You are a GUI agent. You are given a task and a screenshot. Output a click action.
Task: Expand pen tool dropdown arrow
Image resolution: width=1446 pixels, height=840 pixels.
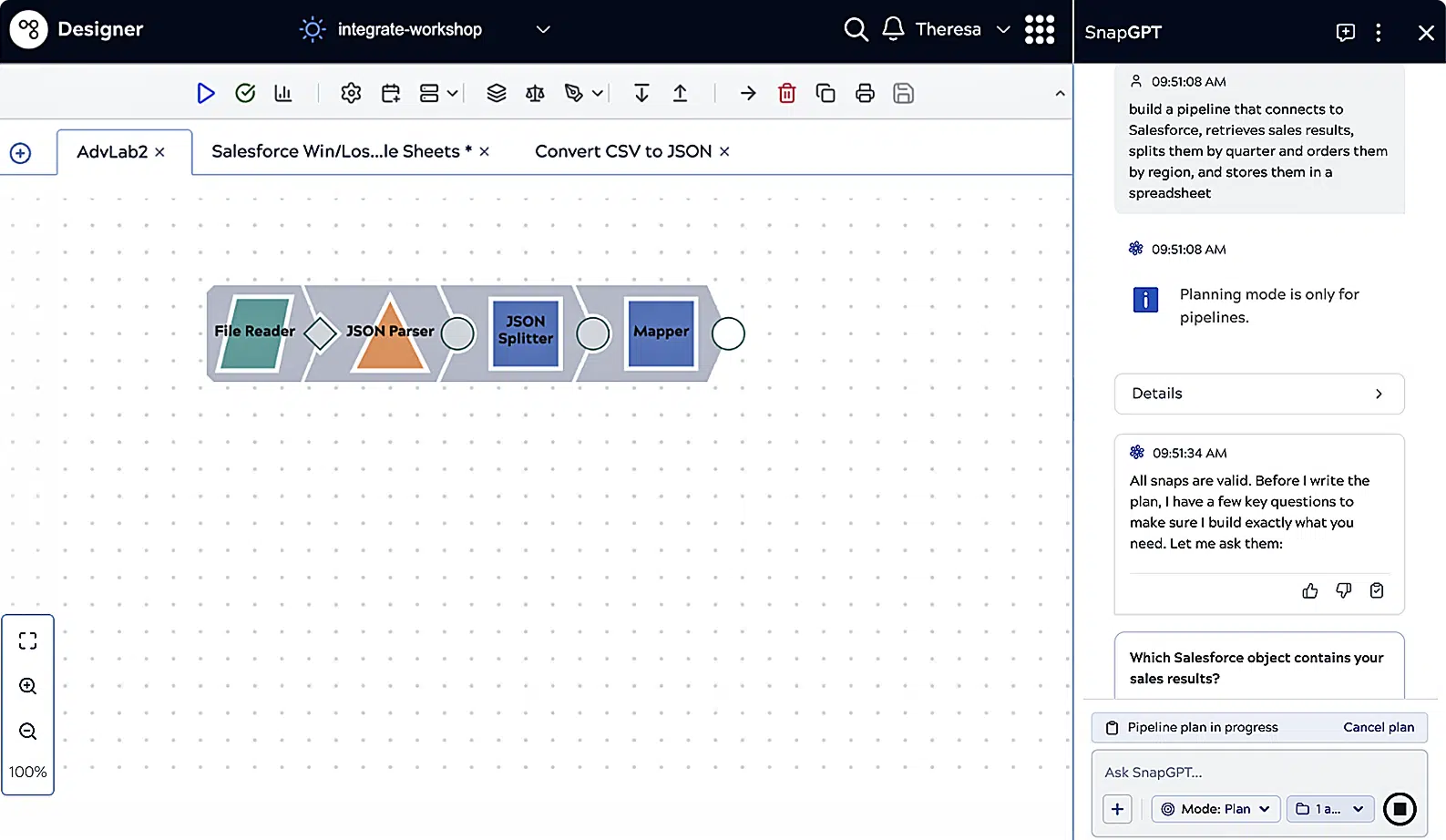pos(598,93)
